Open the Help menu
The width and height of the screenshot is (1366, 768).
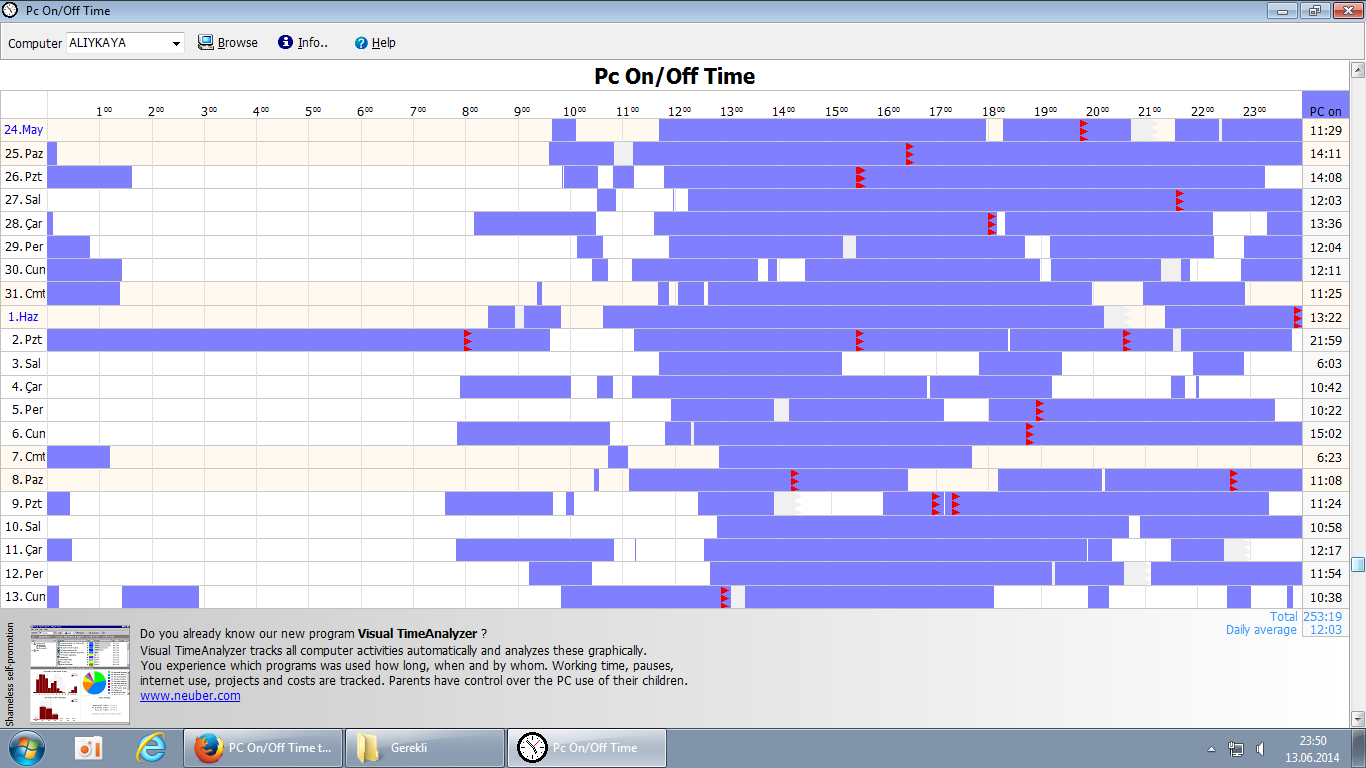tap(375, 43)
